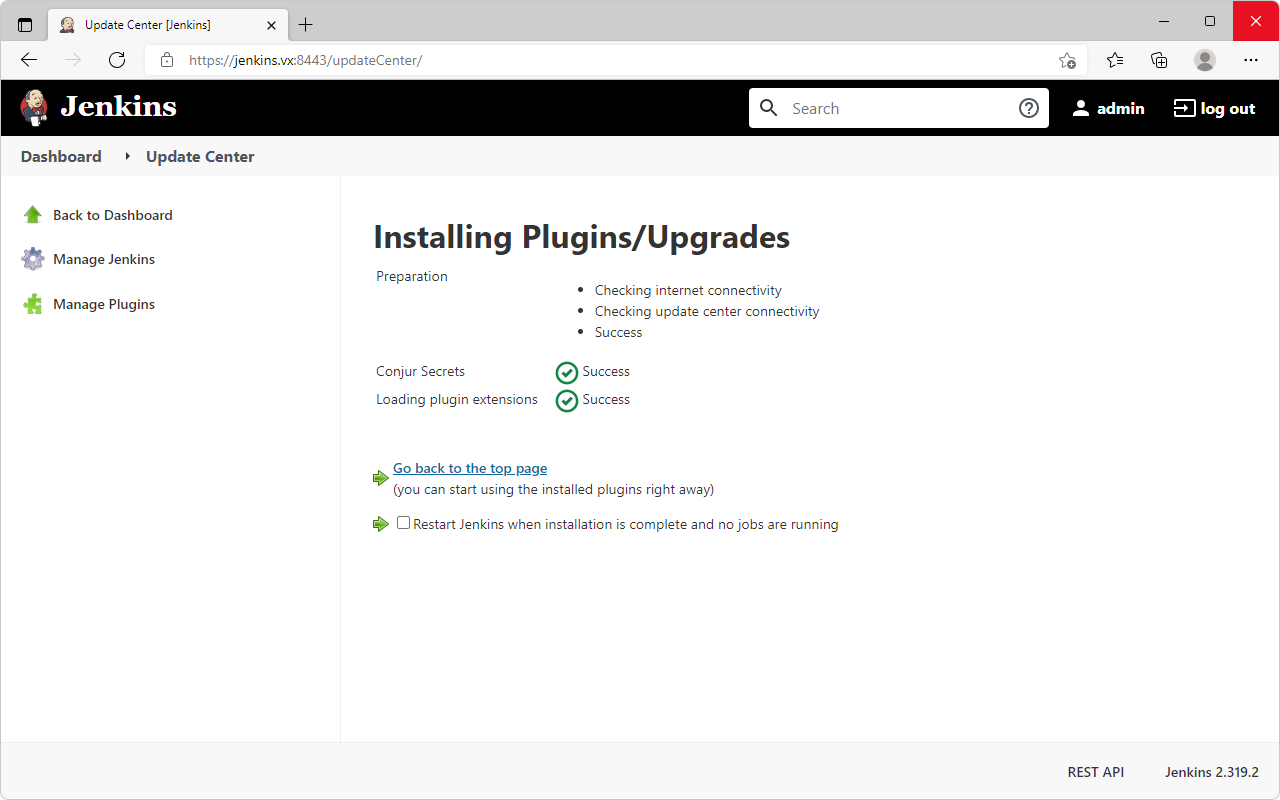Image resolution: width=1280 pixels, height=800 pixels.
Task: Open browser Settings and more menu
Action: pos(1251,60)
